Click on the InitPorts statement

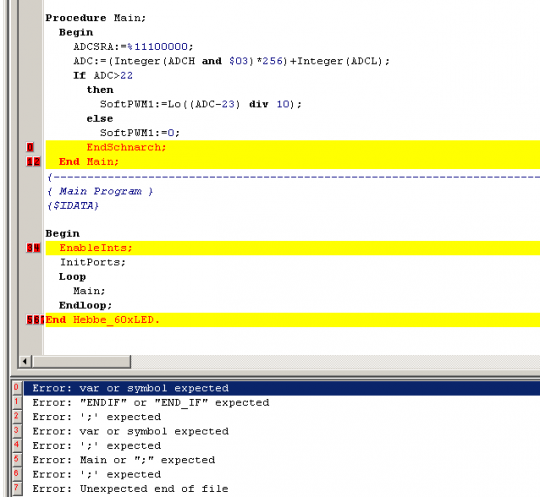click(x=93, y=262)
